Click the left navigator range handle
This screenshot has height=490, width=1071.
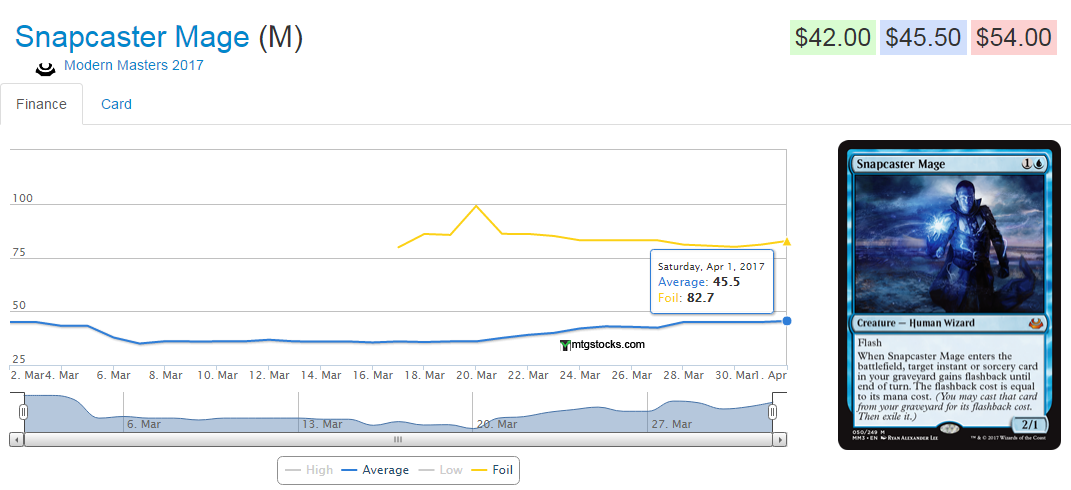coord(24,411)
